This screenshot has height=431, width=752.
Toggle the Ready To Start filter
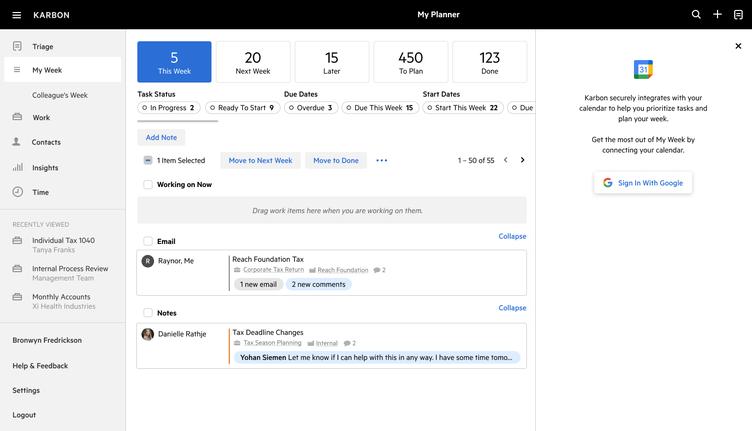point(243,108)
